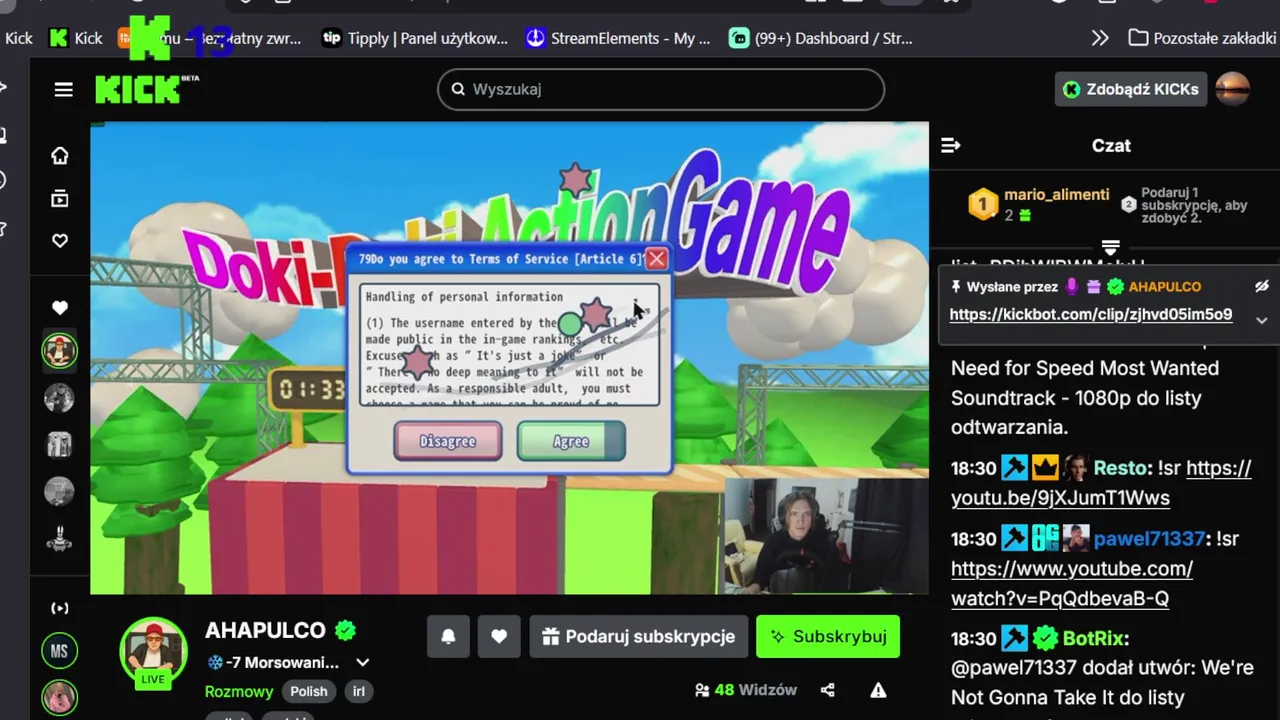The image size is (1280, 720).
Task: Click the green Subskrybuj button
Action: coord(828,636)
